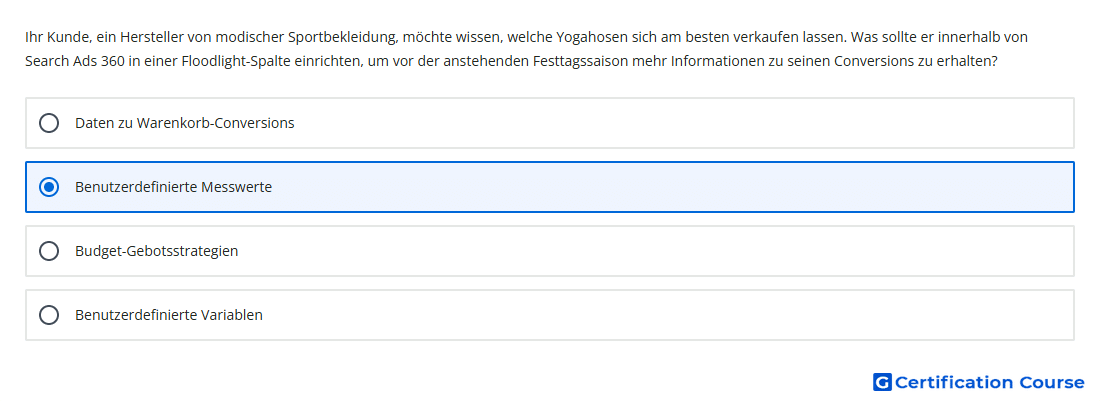Click the blue G logo icon

click(882, 382)
